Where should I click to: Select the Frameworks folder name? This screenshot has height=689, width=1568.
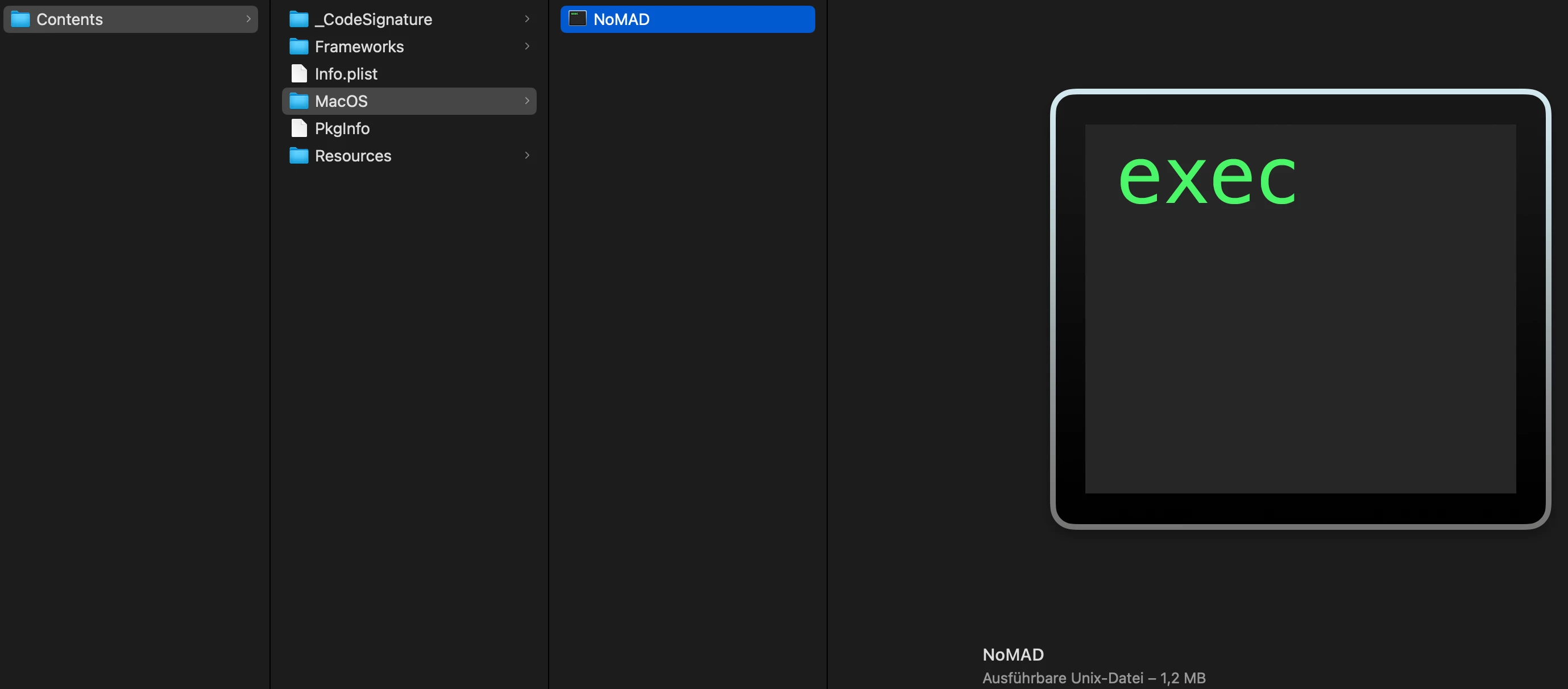(359, 47)
